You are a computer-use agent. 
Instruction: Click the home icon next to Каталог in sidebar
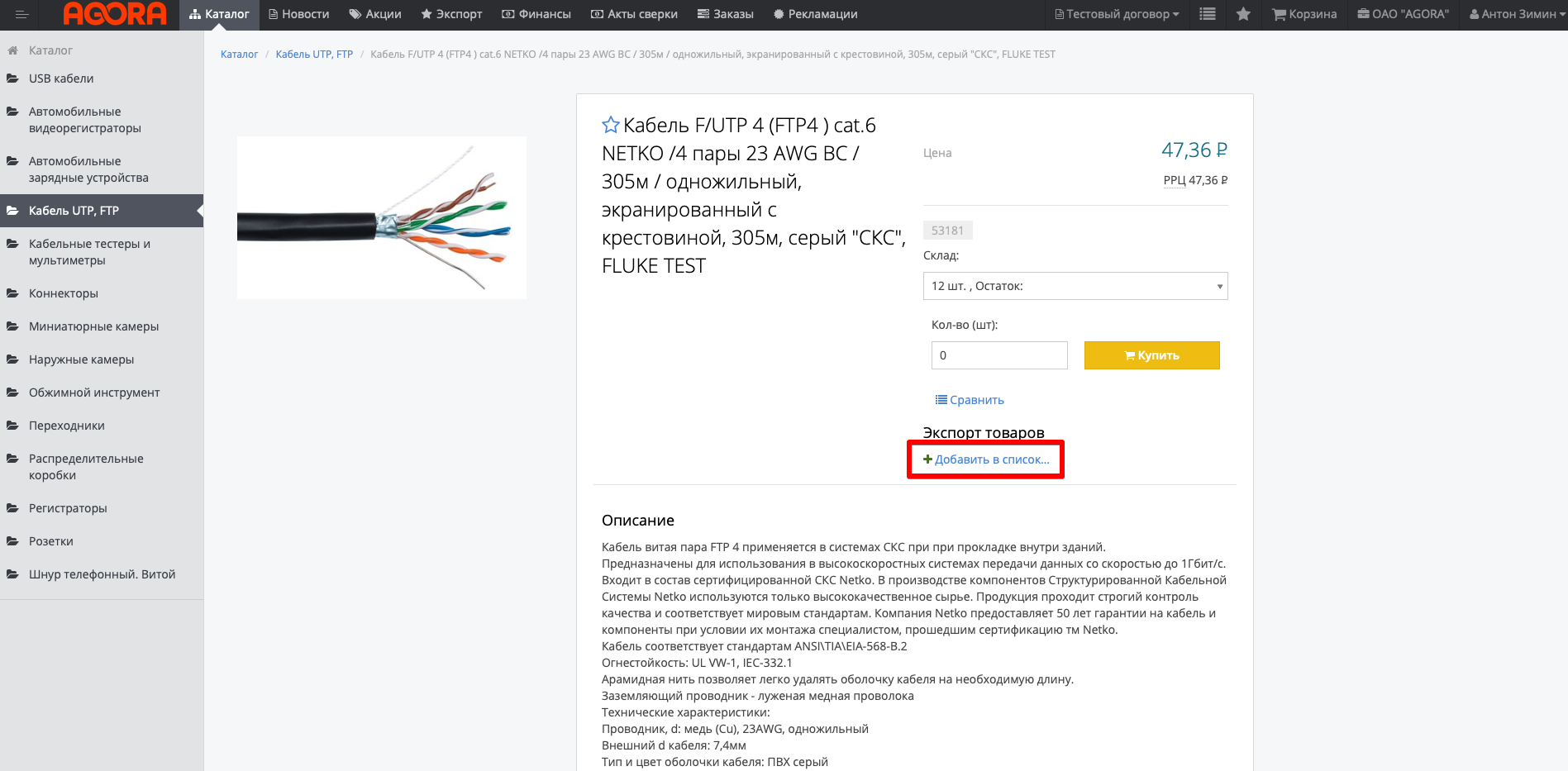[x=13, y=50]
